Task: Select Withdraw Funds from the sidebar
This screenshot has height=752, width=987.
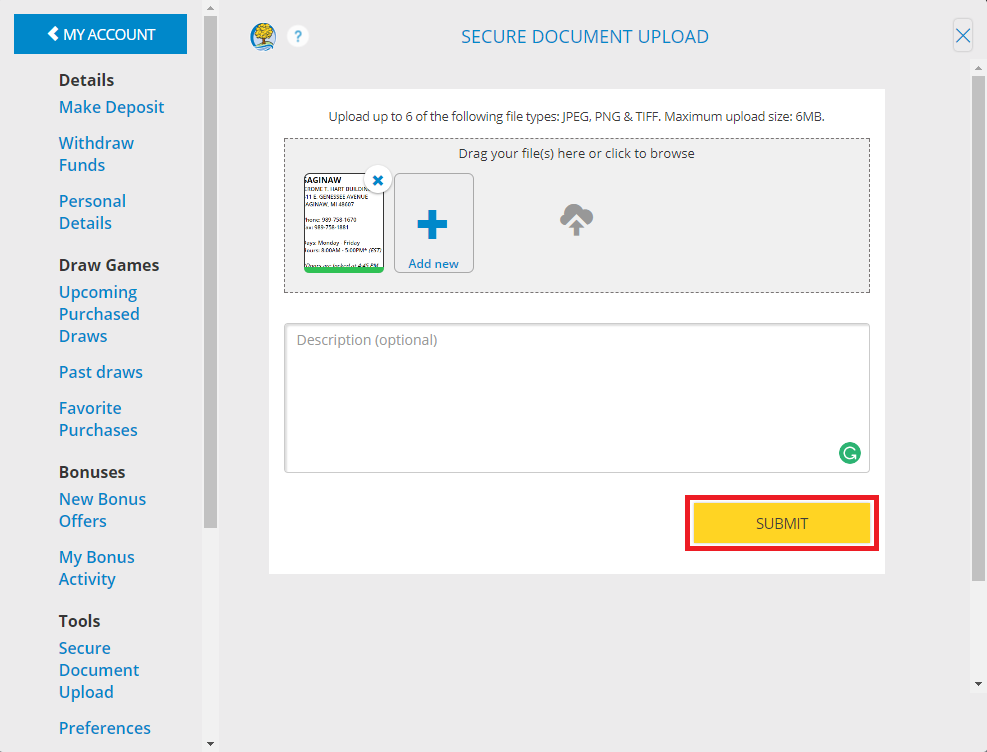Action: pos(96,154)
